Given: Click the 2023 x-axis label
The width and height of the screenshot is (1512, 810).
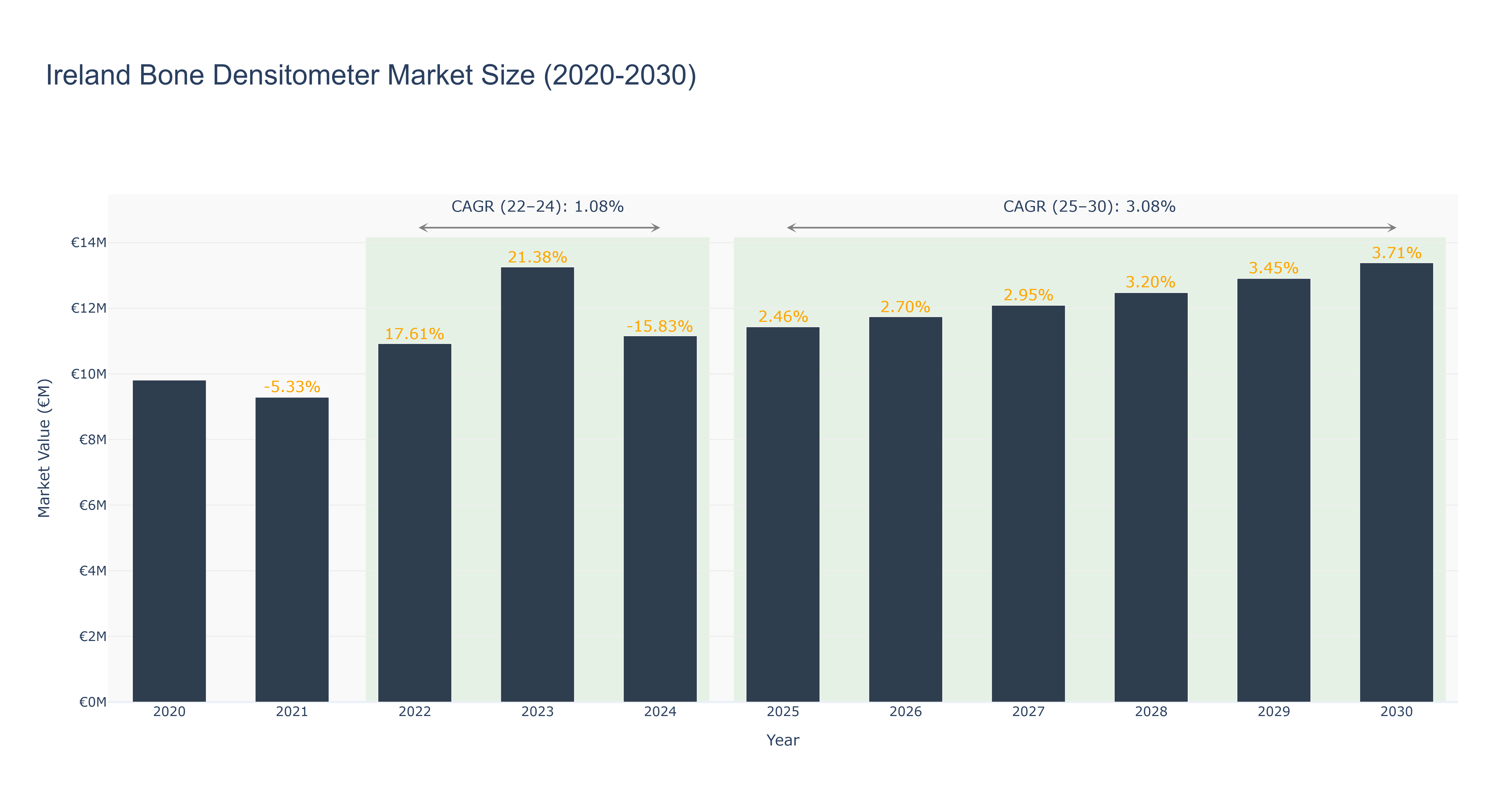Looking at the screenshot, I should coord(537,712).
